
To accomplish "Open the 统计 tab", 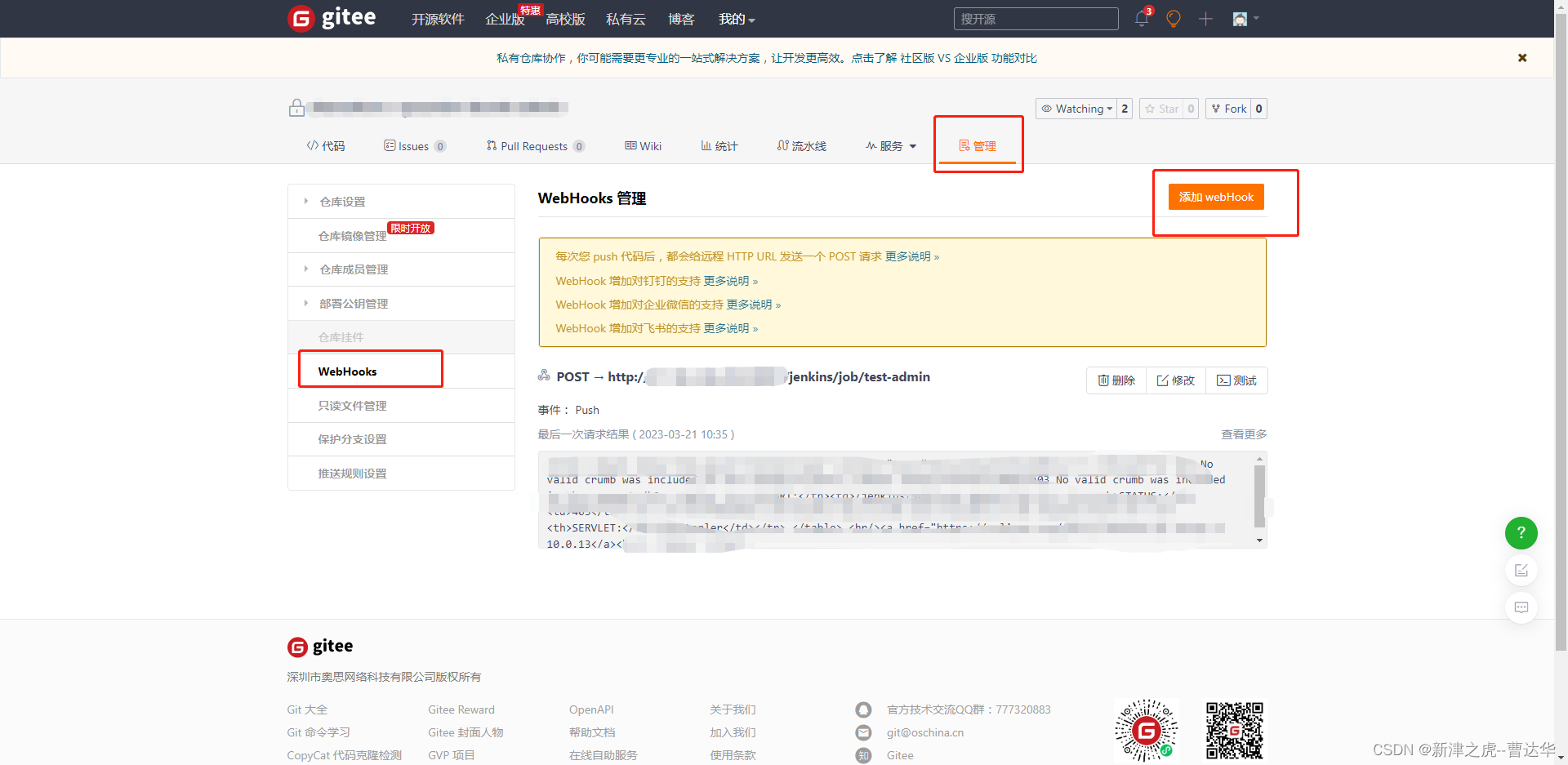I will click(x=719, y=146).
